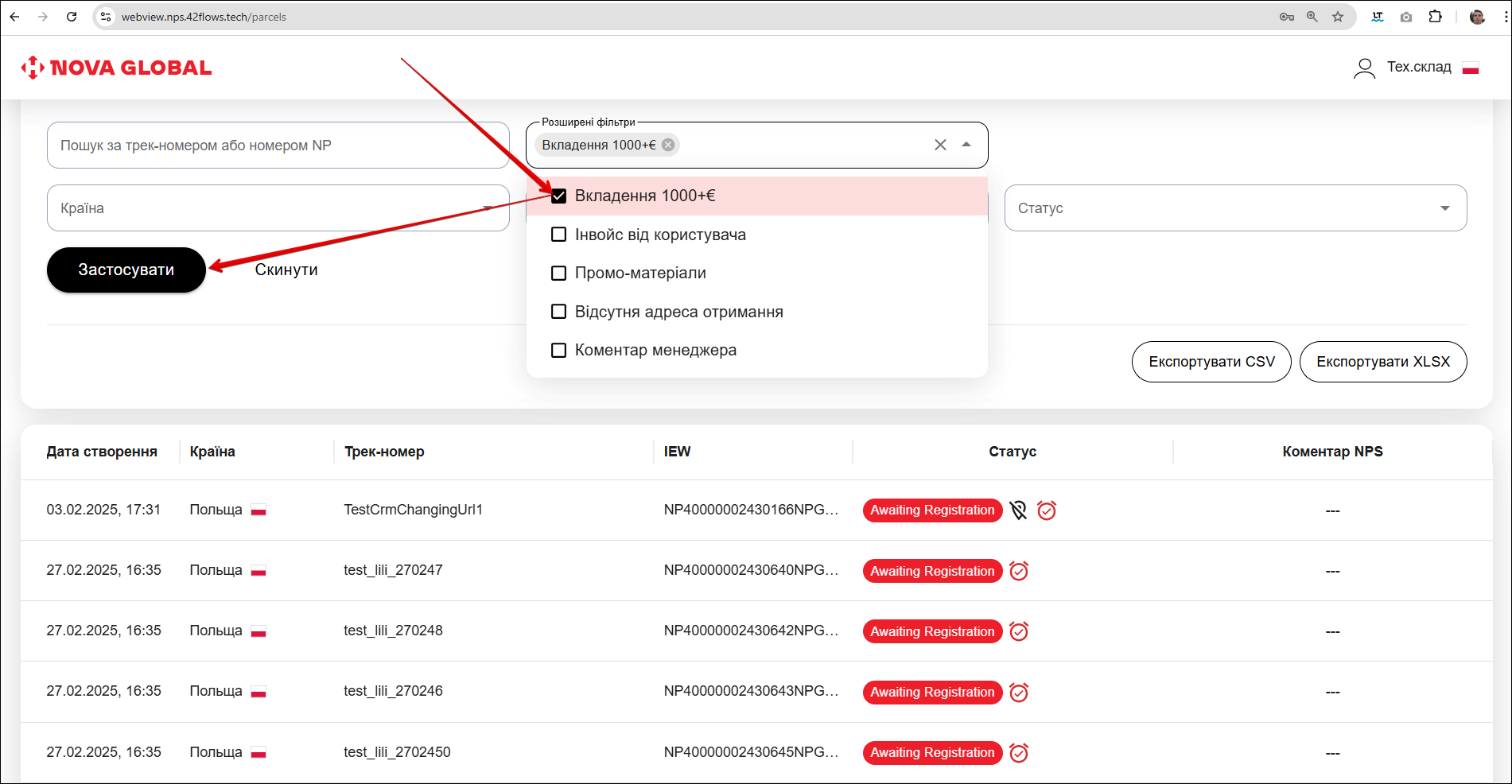The height and width of the screenshot is (784, 1512).
Task: Bookmark this page with the star icon
Action: 1338,17
